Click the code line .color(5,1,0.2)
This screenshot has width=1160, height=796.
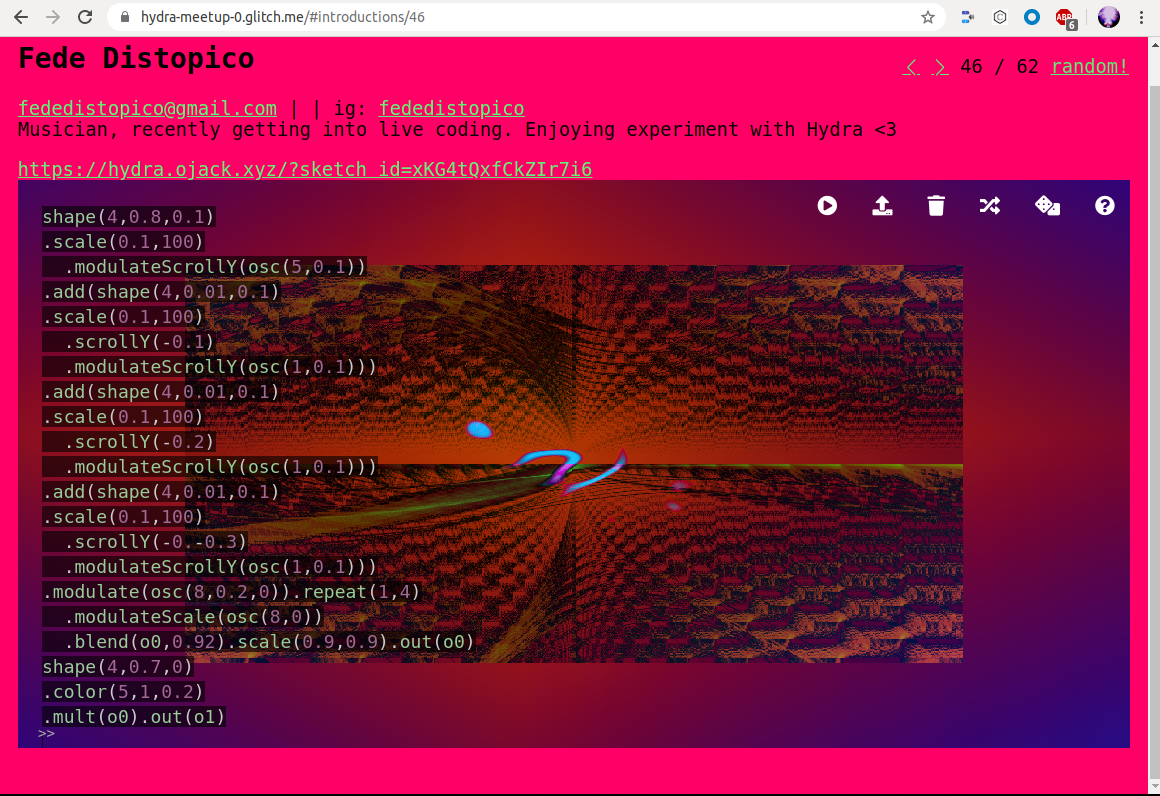123,692
